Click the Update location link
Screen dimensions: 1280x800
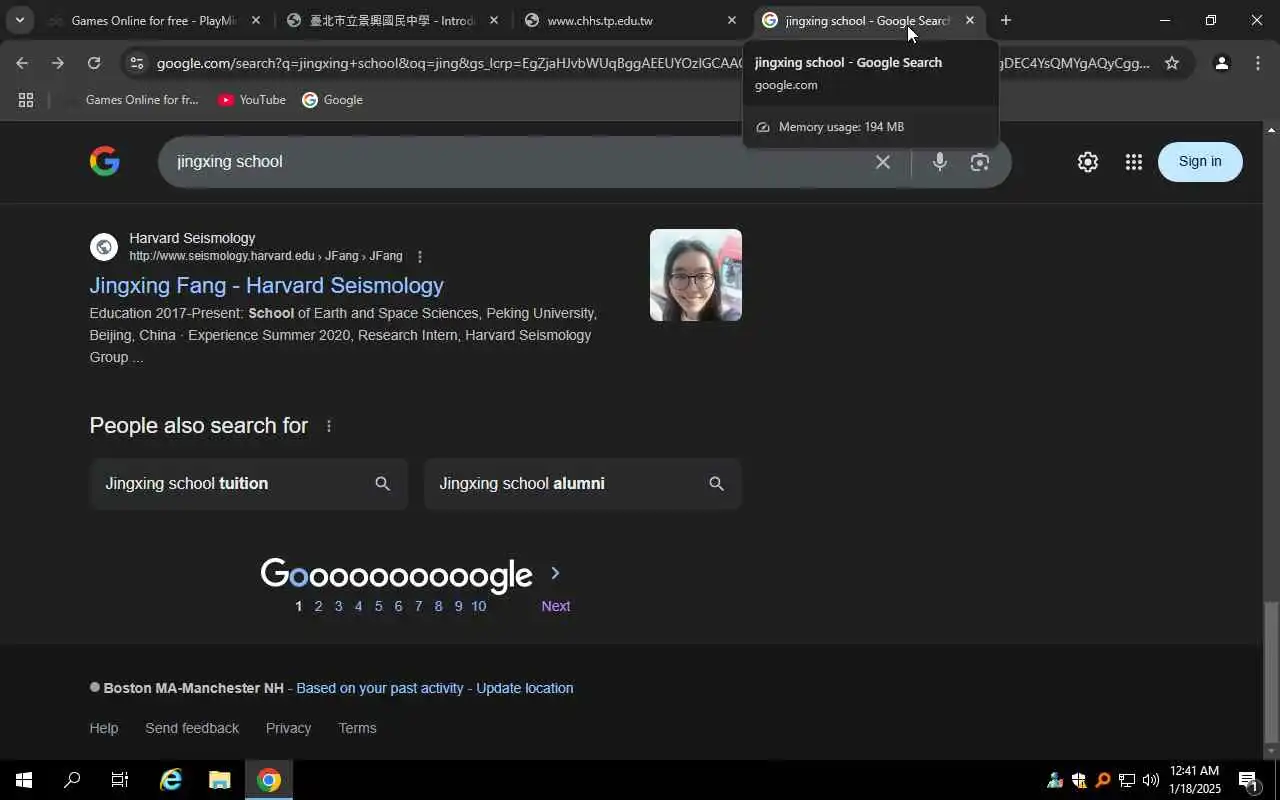[x=525, y=688]
